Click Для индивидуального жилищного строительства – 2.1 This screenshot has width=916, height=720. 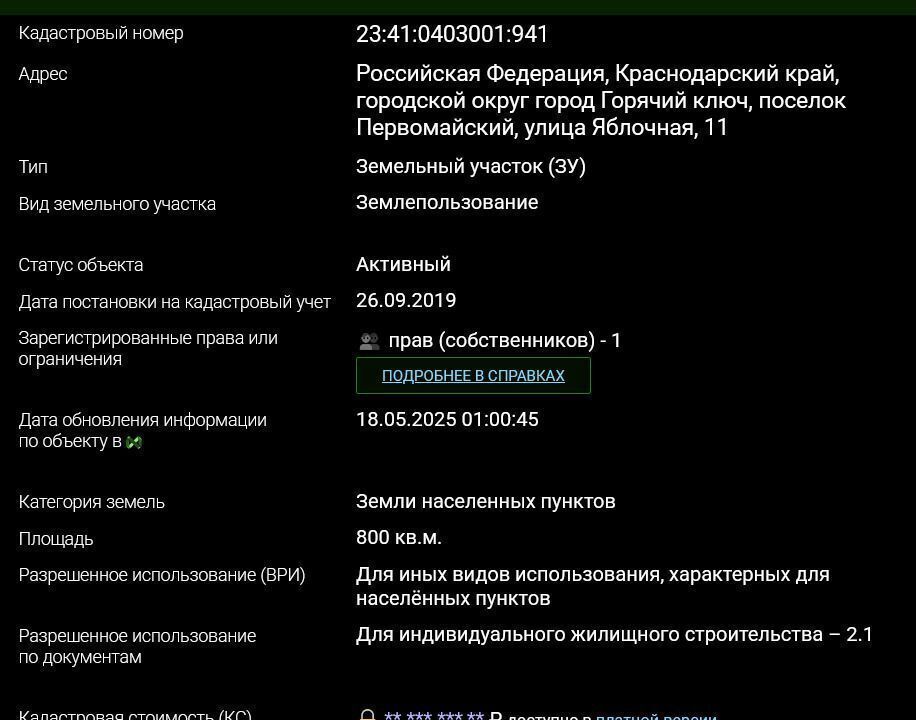pyautogui.click(x=614, y=635)
